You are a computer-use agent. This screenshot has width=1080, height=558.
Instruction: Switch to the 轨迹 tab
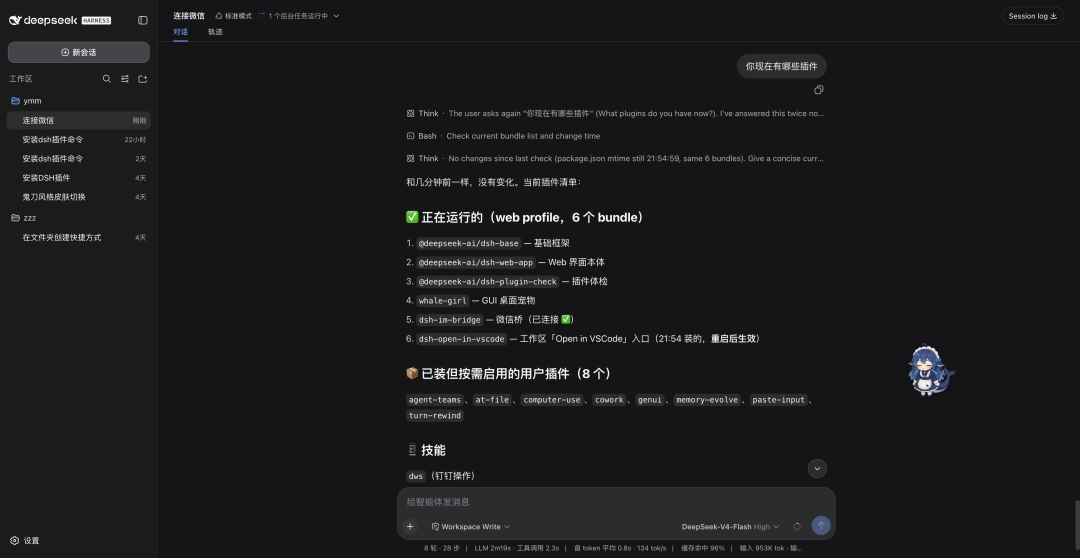pyautogui.click(x=216, y=32)
